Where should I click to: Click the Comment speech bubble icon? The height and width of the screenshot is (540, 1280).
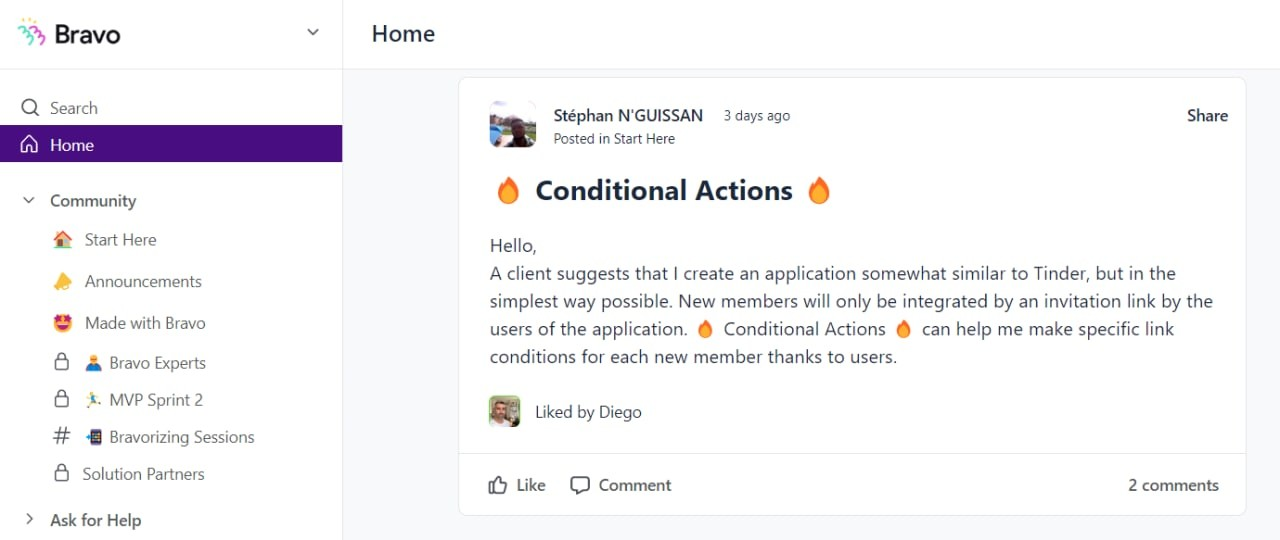[x=580, y=485]
